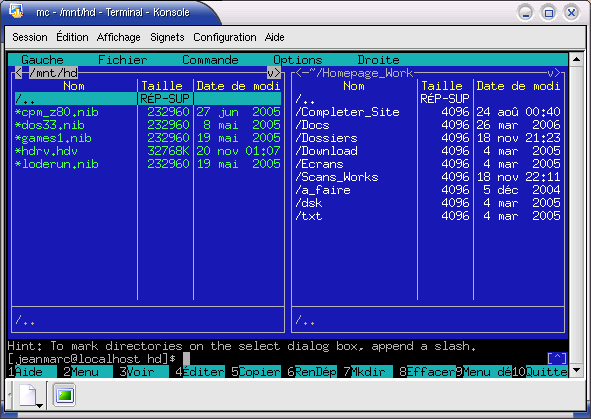Click the Date de modi header in the right panel
This screenshot has height=419, width=591.
click(519, 86)
